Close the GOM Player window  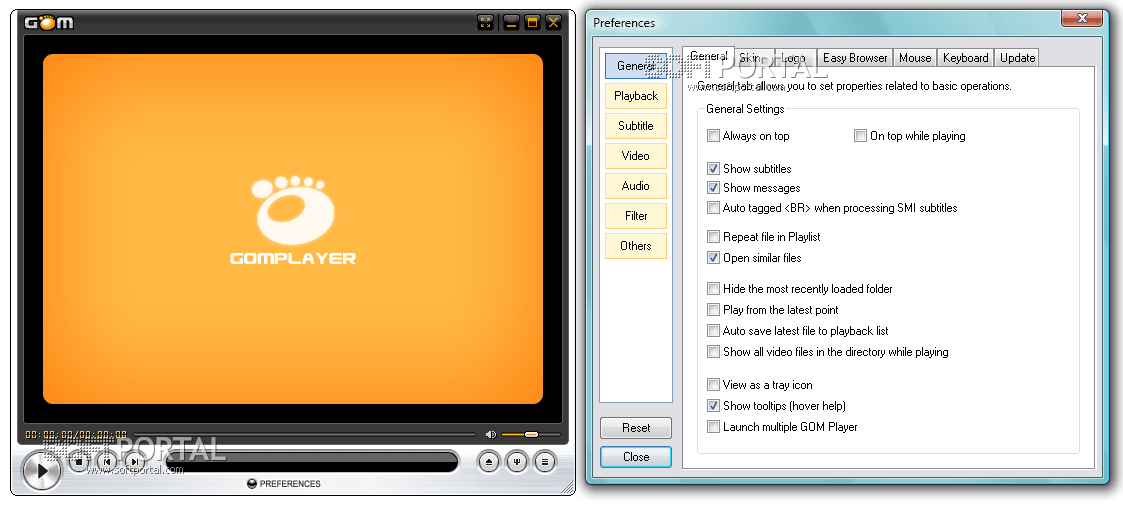[x=554, y=22]
